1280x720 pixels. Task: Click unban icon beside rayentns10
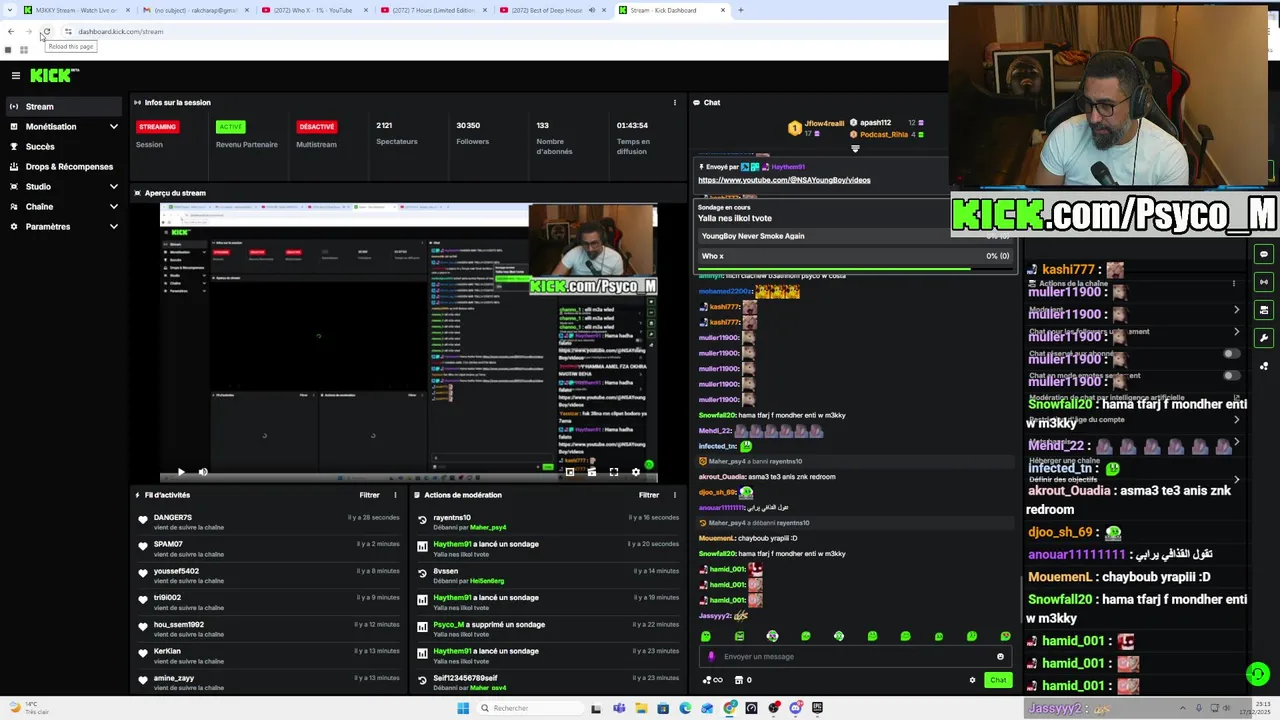422,521
